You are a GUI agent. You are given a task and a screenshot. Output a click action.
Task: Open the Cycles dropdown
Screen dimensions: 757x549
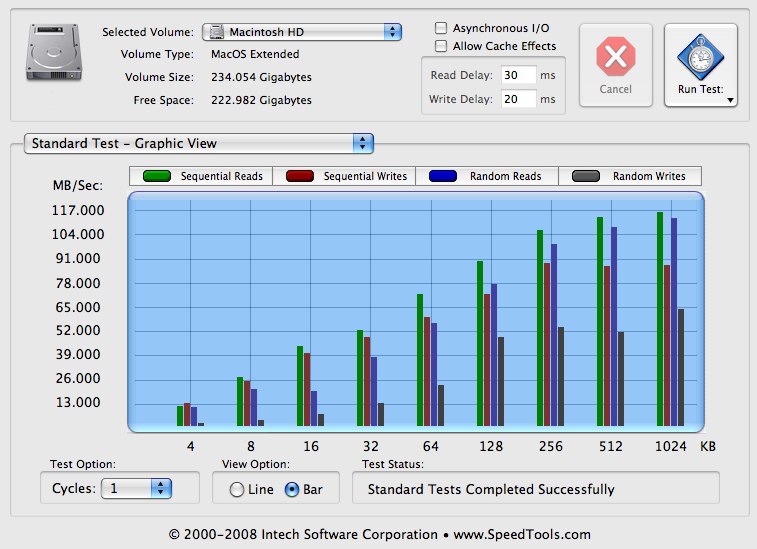(136, 489)
